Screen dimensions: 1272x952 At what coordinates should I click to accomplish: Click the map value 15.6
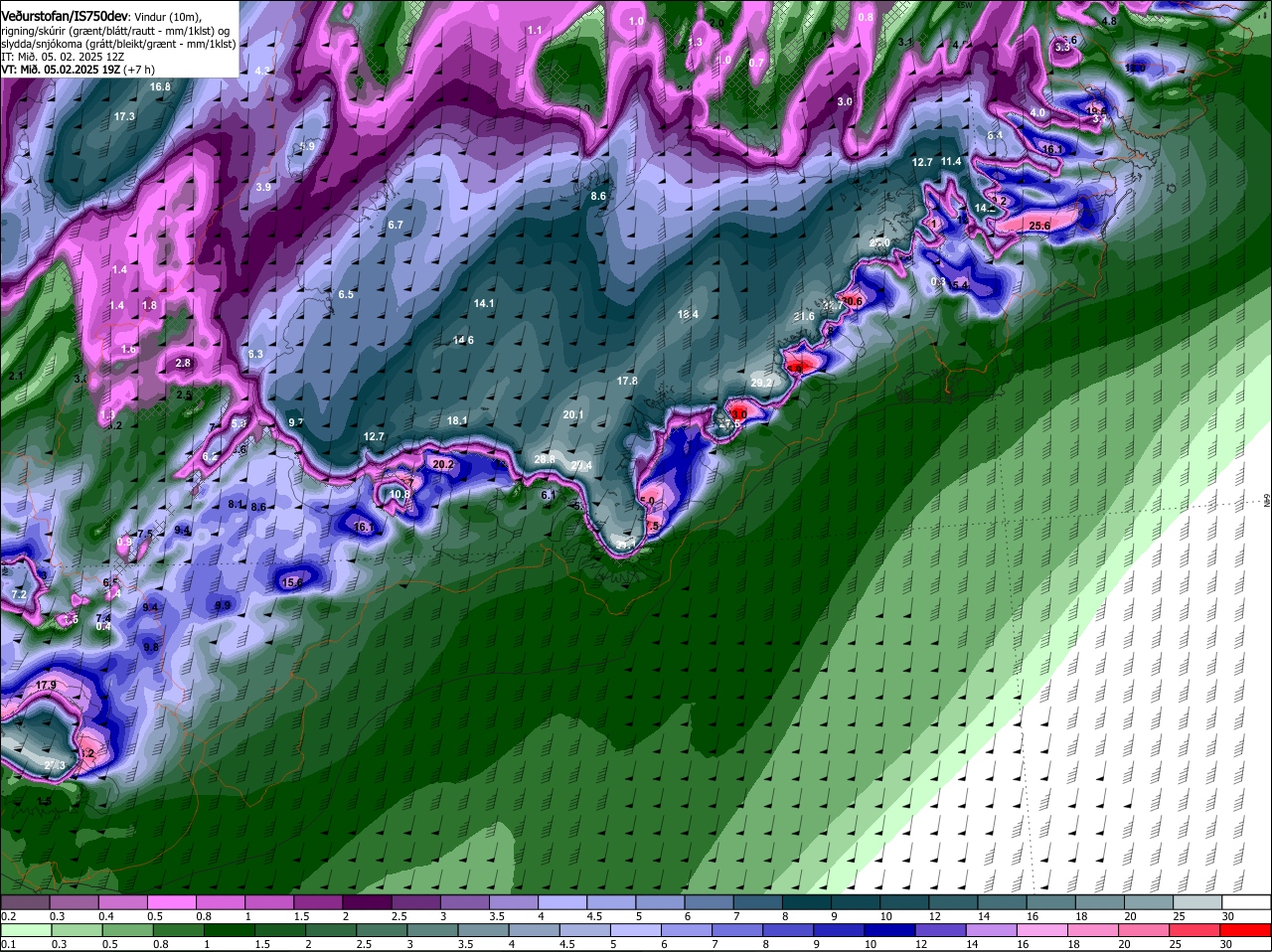coord(292,583)
